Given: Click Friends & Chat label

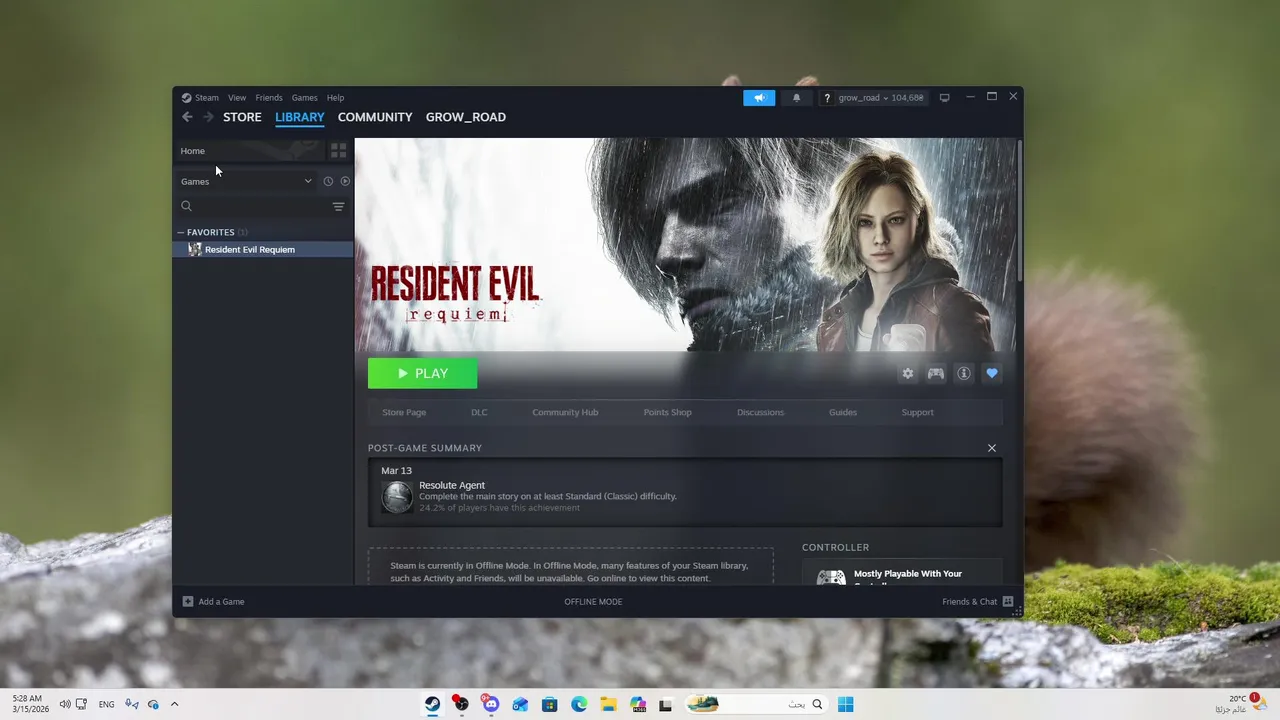Looking at the screenshot, I should click(969, 601).
